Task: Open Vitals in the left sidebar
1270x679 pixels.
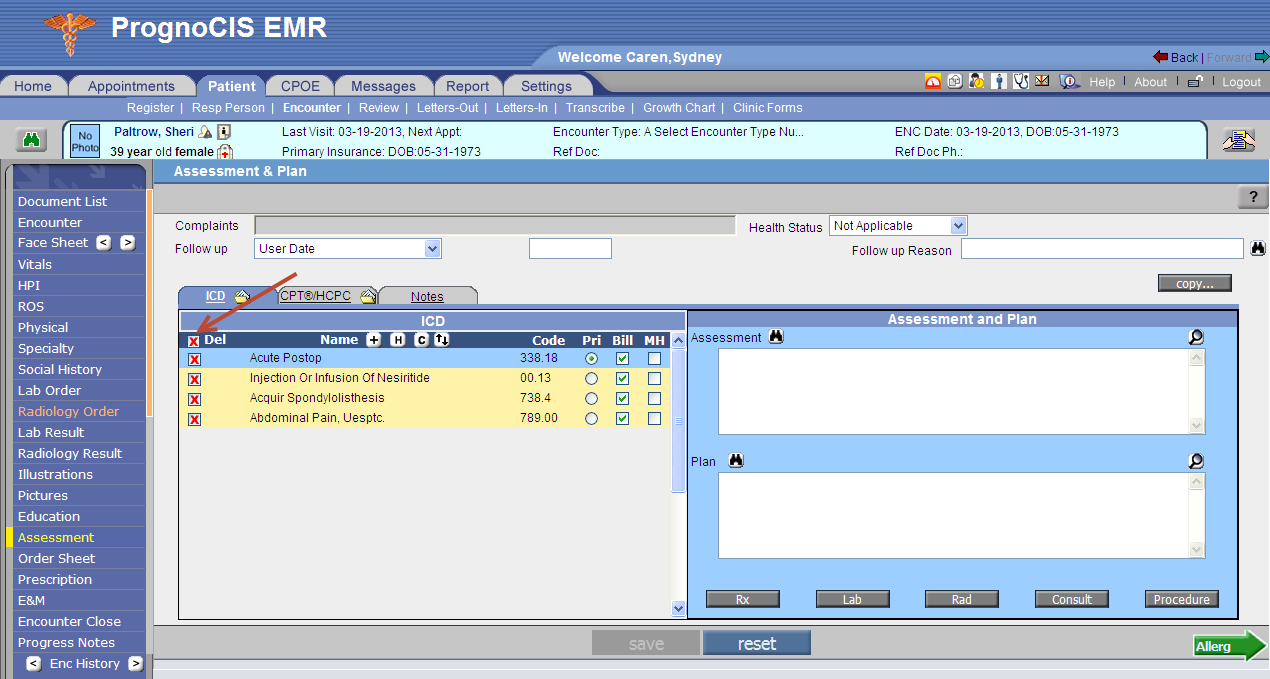Action: (35, 264)
